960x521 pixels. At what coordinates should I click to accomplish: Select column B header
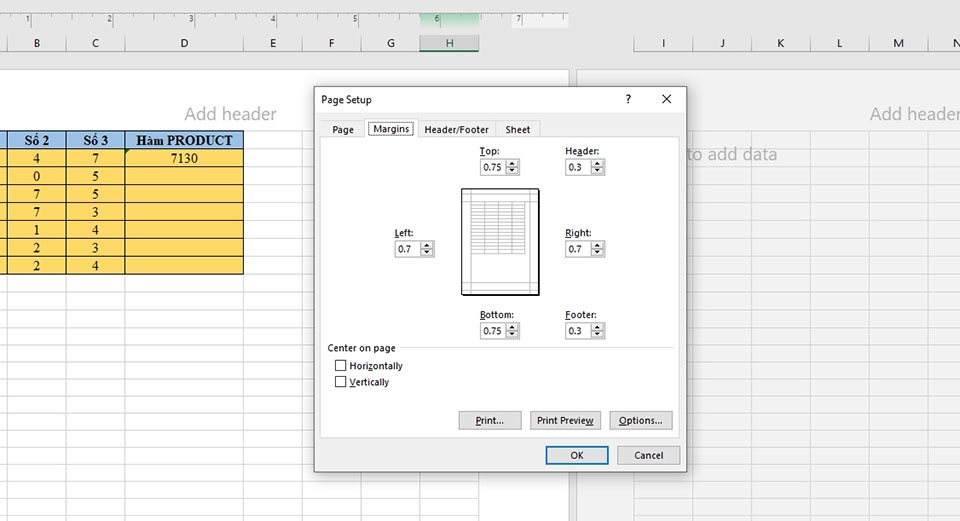point(37,43)
